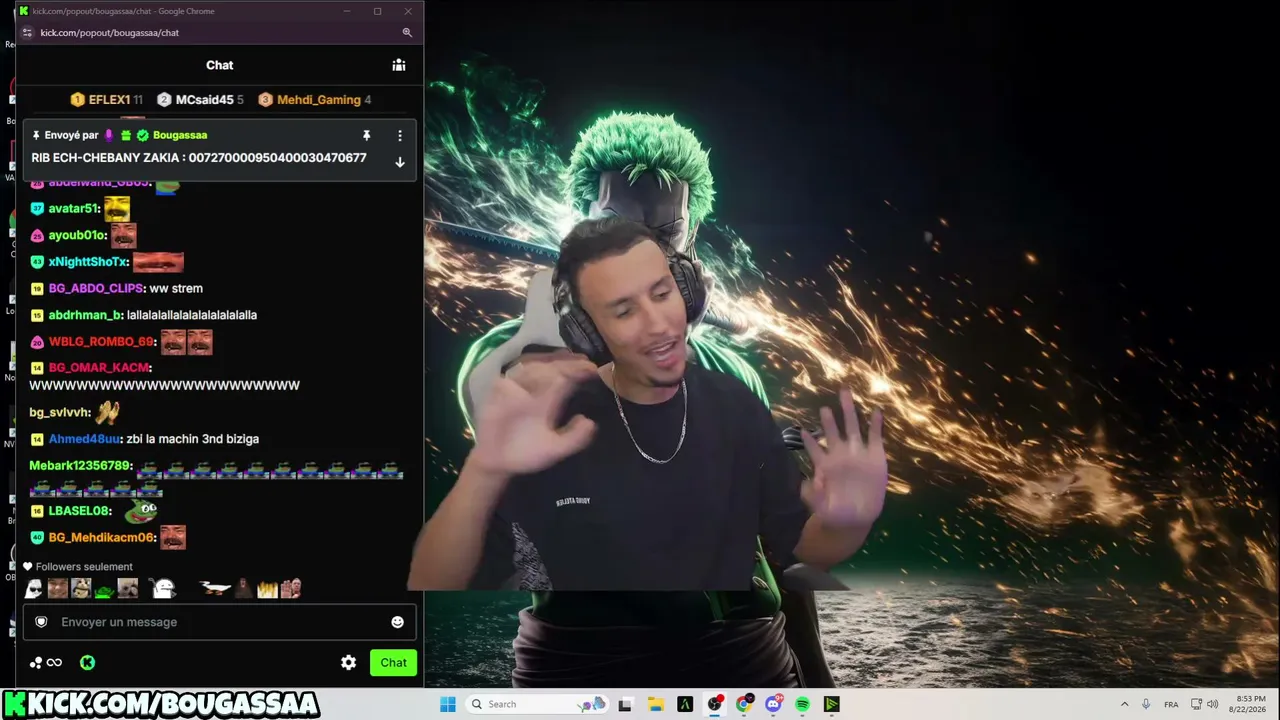Open the chat viewers list icon
This screenshot has height=720, width=1280.
[x=399, y=65]
